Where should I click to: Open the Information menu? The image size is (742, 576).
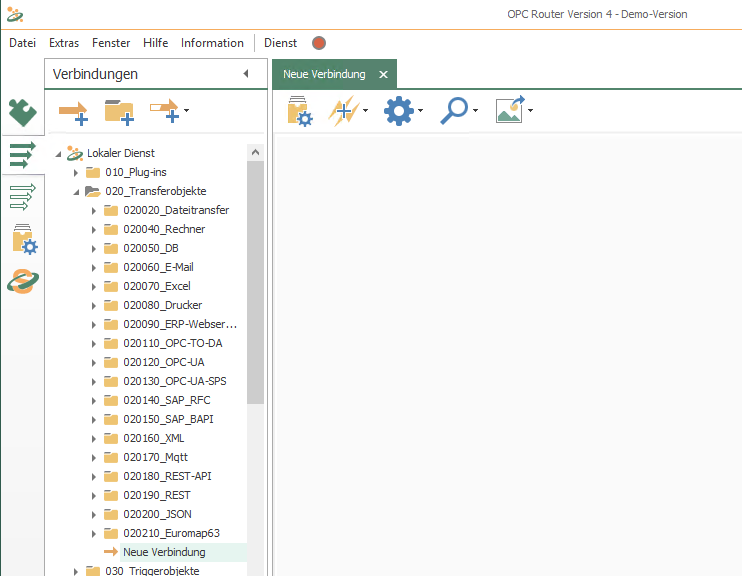[x=212, y=43]
